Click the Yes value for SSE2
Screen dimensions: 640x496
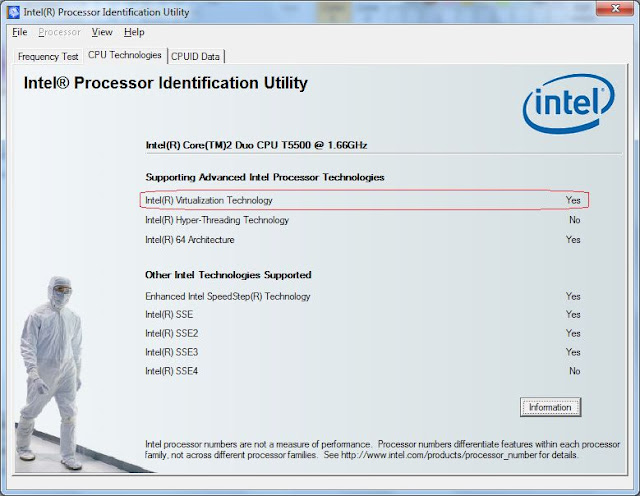[x=573, y=333]
